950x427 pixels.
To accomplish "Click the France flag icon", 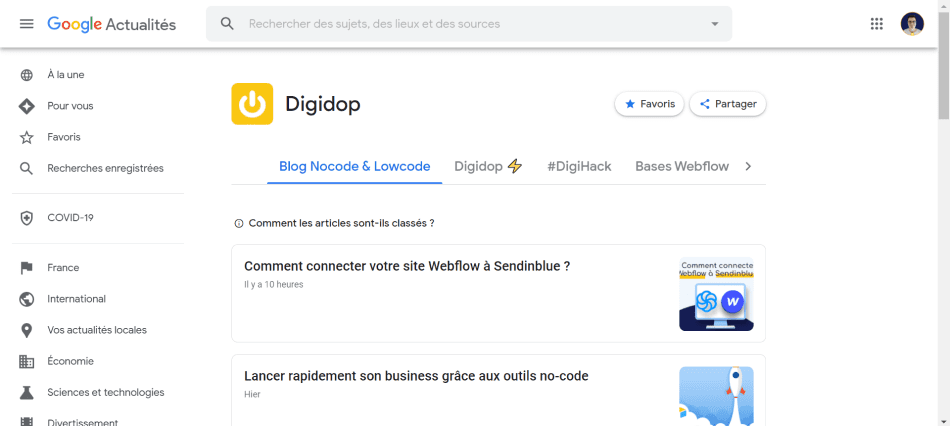I will 26,268.
